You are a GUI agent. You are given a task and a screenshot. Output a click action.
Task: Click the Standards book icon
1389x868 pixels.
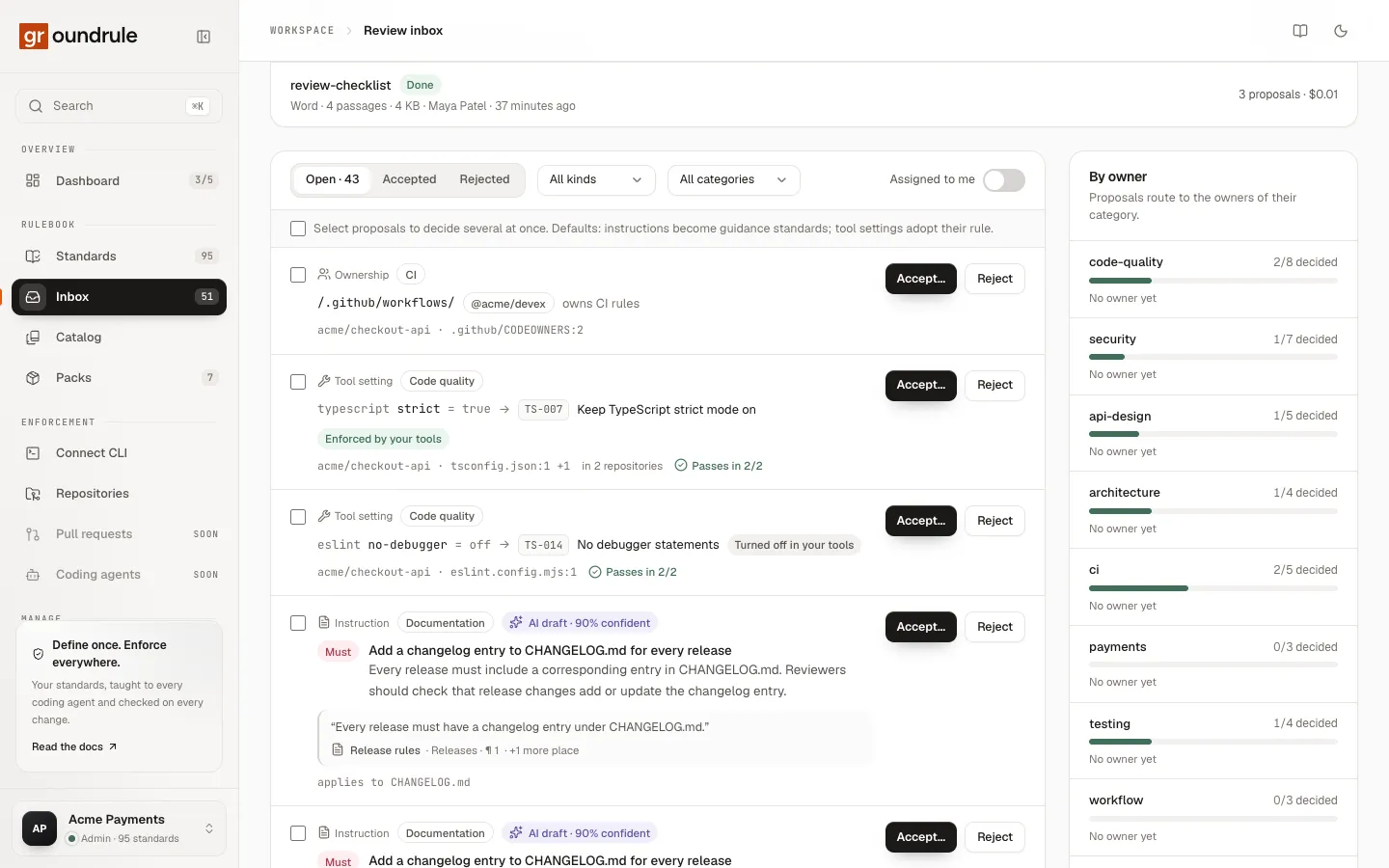33,256
